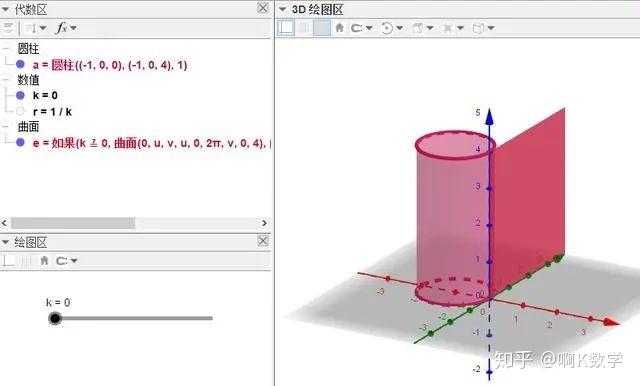Click the k = 0 slider label
This screenshot has height=386, width=640.
pyautogui.click(x=58, y=303)
